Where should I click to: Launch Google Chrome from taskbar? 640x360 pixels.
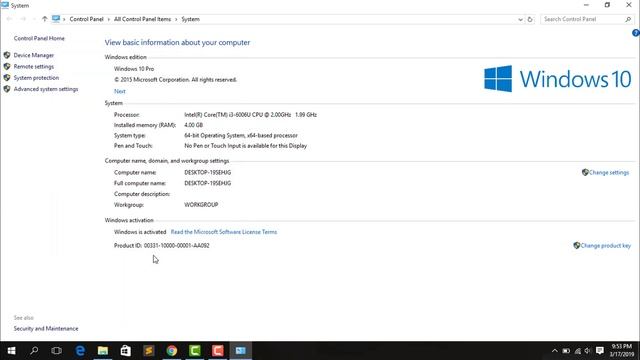pyautogui.click(x=172, y=351)
